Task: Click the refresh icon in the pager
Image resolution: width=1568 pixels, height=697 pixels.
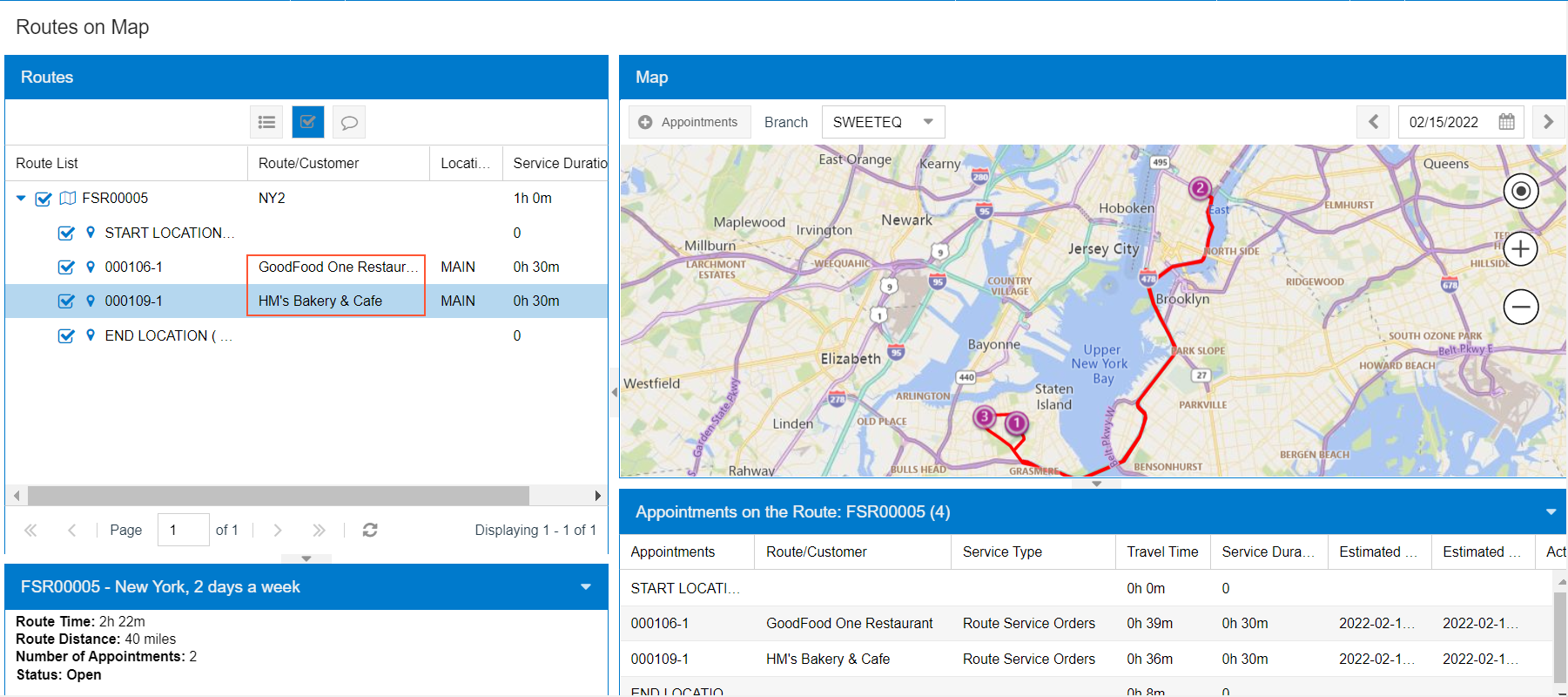Action: [370, 530]
